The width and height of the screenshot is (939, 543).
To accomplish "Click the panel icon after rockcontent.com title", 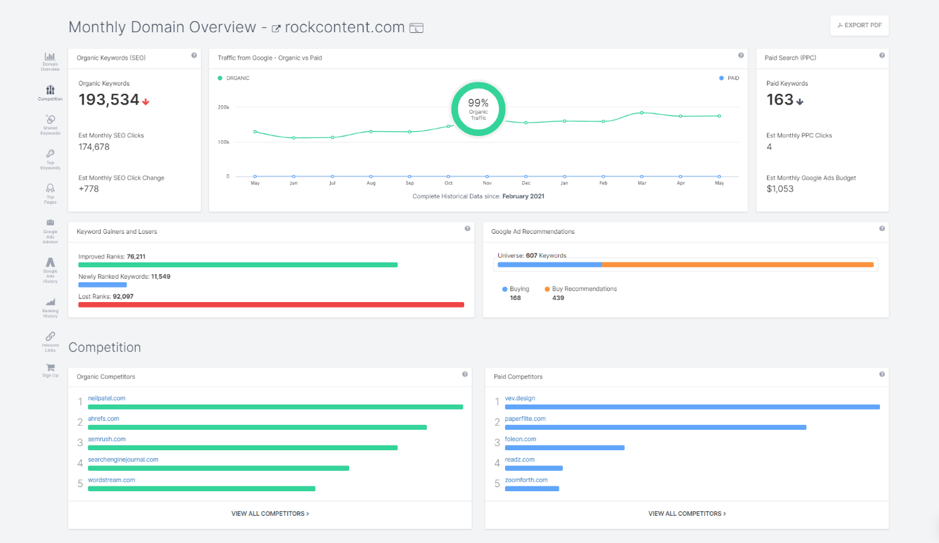I will pos(416,28).
